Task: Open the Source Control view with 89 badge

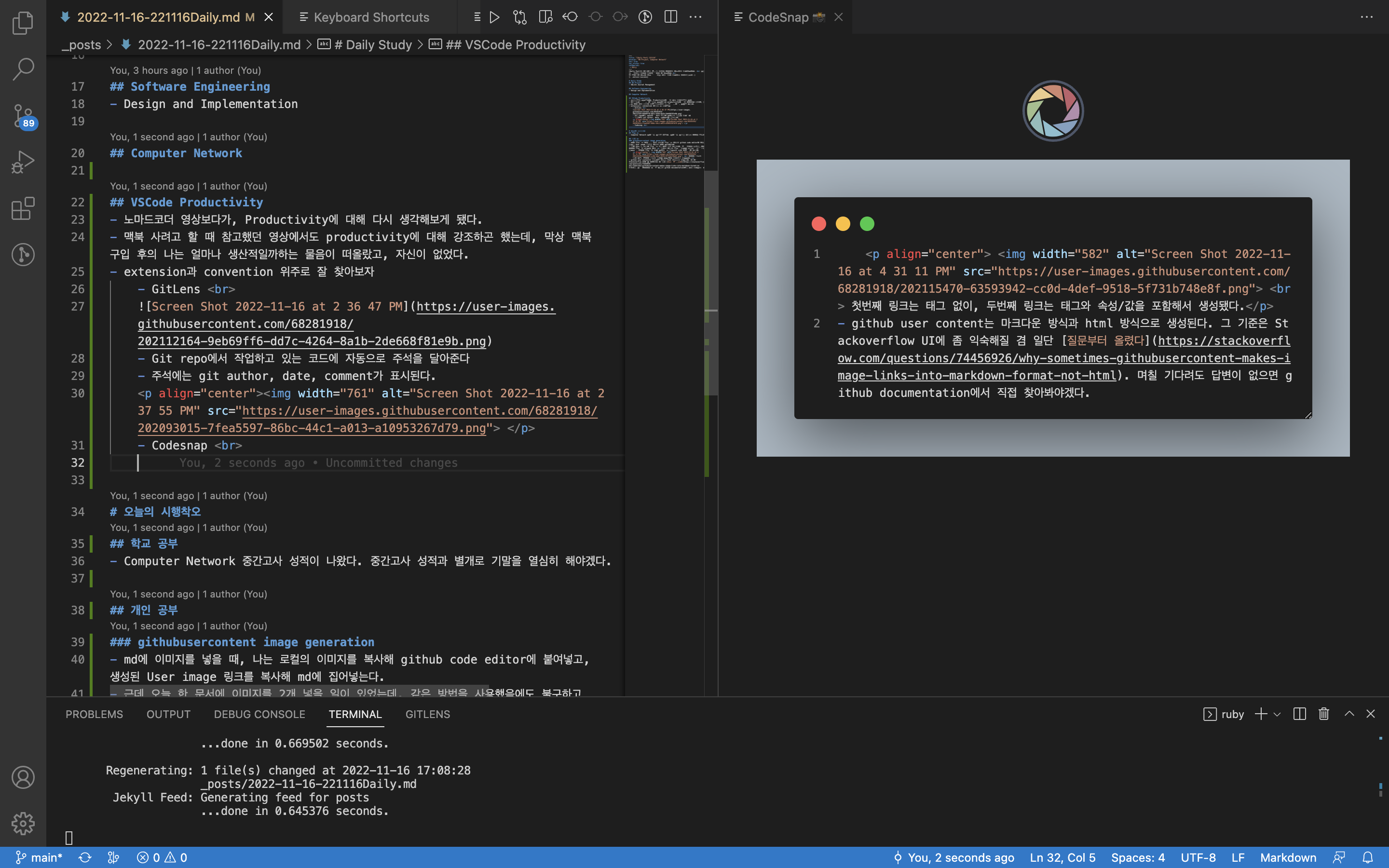Action: 23,116
